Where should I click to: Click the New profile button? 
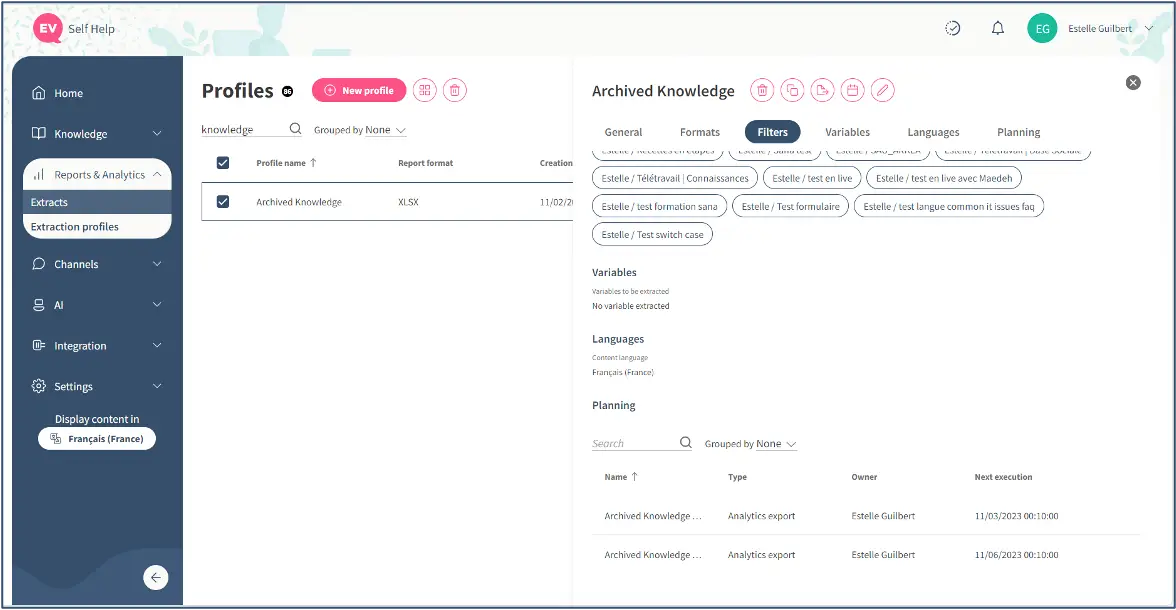pos(359,91)
